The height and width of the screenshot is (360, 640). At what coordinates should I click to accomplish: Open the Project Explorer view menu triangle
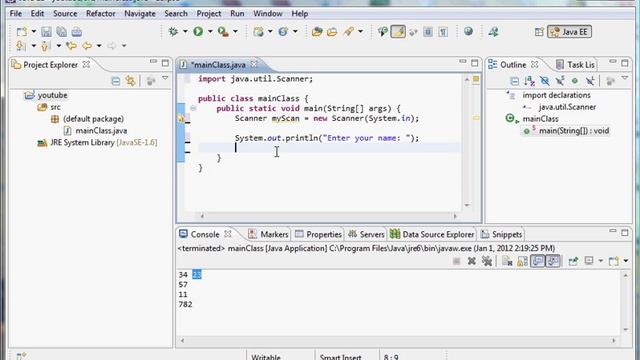[x=165, y=78]
